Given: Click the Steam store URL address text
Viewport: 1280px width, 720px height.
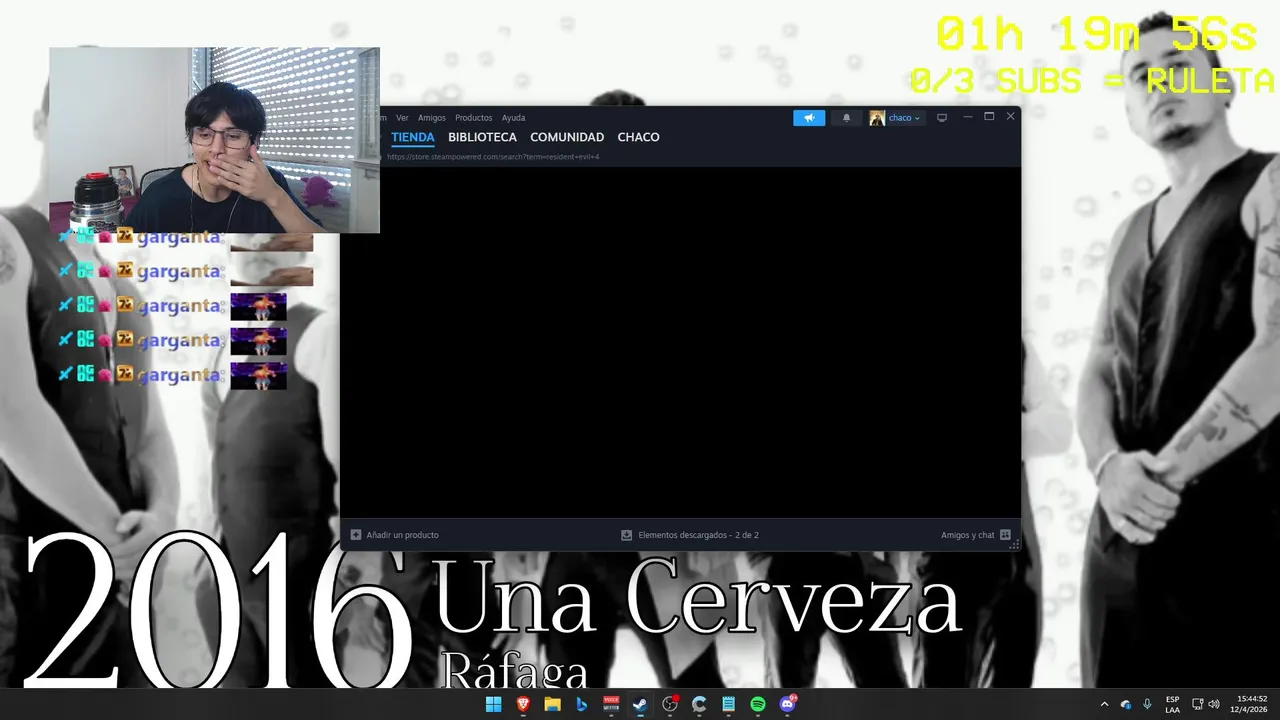Looking at the screenshot, I should click(493, 157).
